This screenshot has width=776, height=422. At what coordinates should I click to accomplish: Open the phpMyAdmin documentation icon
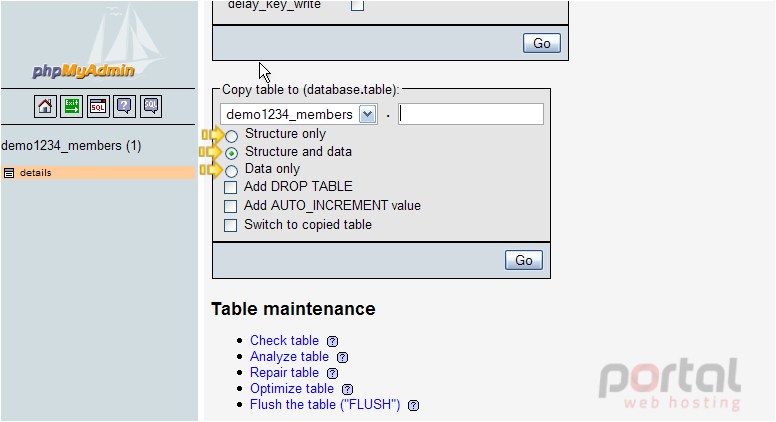(x=124, y=106)
